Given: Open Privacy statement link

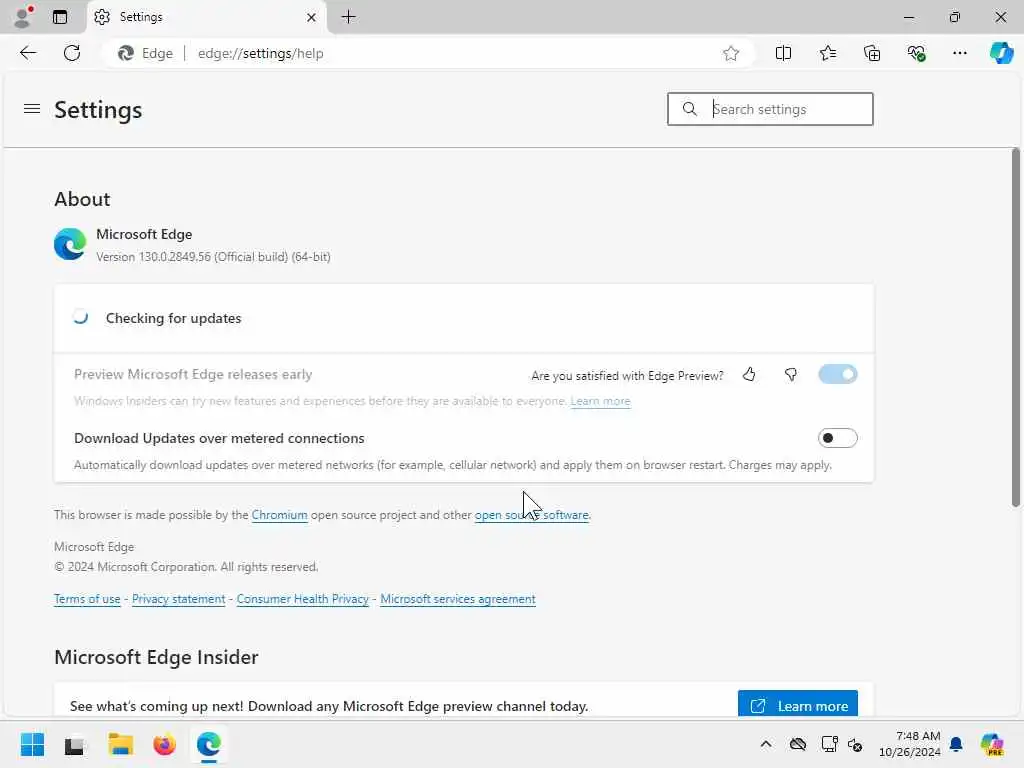Looking at the screenshot, I should 178,599.
